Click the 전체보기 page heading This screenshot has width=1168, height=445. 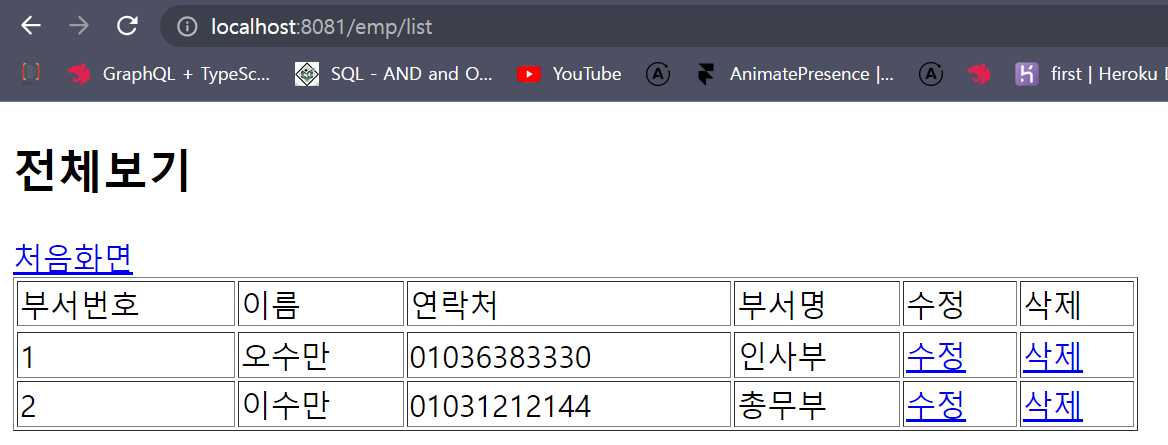[x=103, y=171]
